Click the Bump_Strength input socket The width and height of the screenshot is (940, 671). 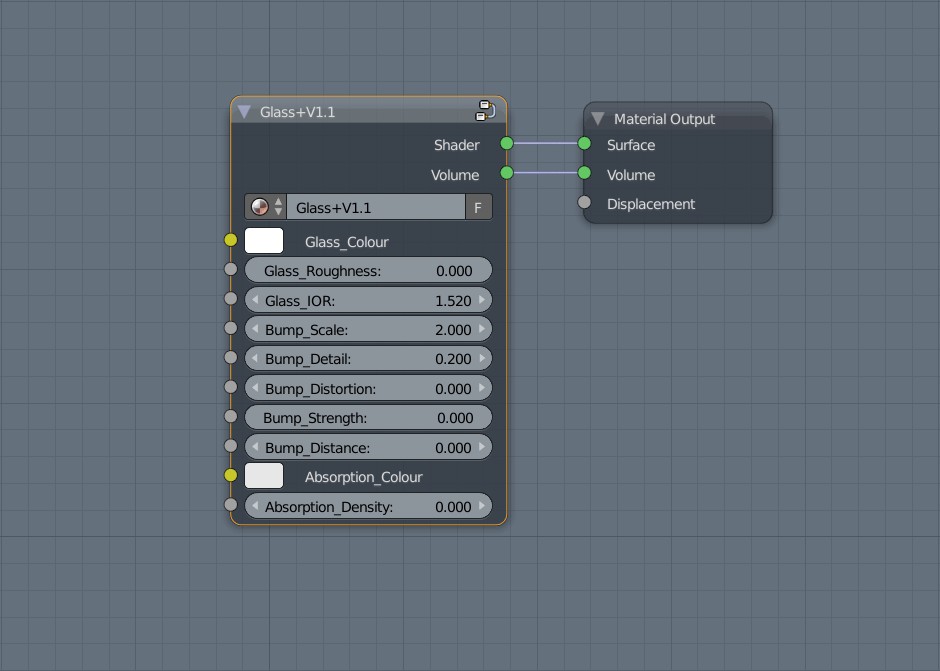click(231, 417)
